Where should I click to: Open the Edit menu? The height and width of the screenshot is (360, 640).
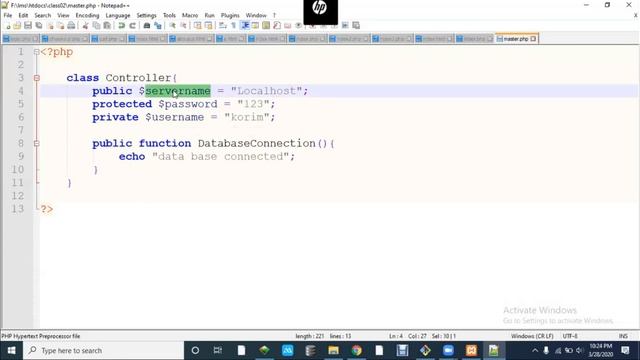point(23,16)
